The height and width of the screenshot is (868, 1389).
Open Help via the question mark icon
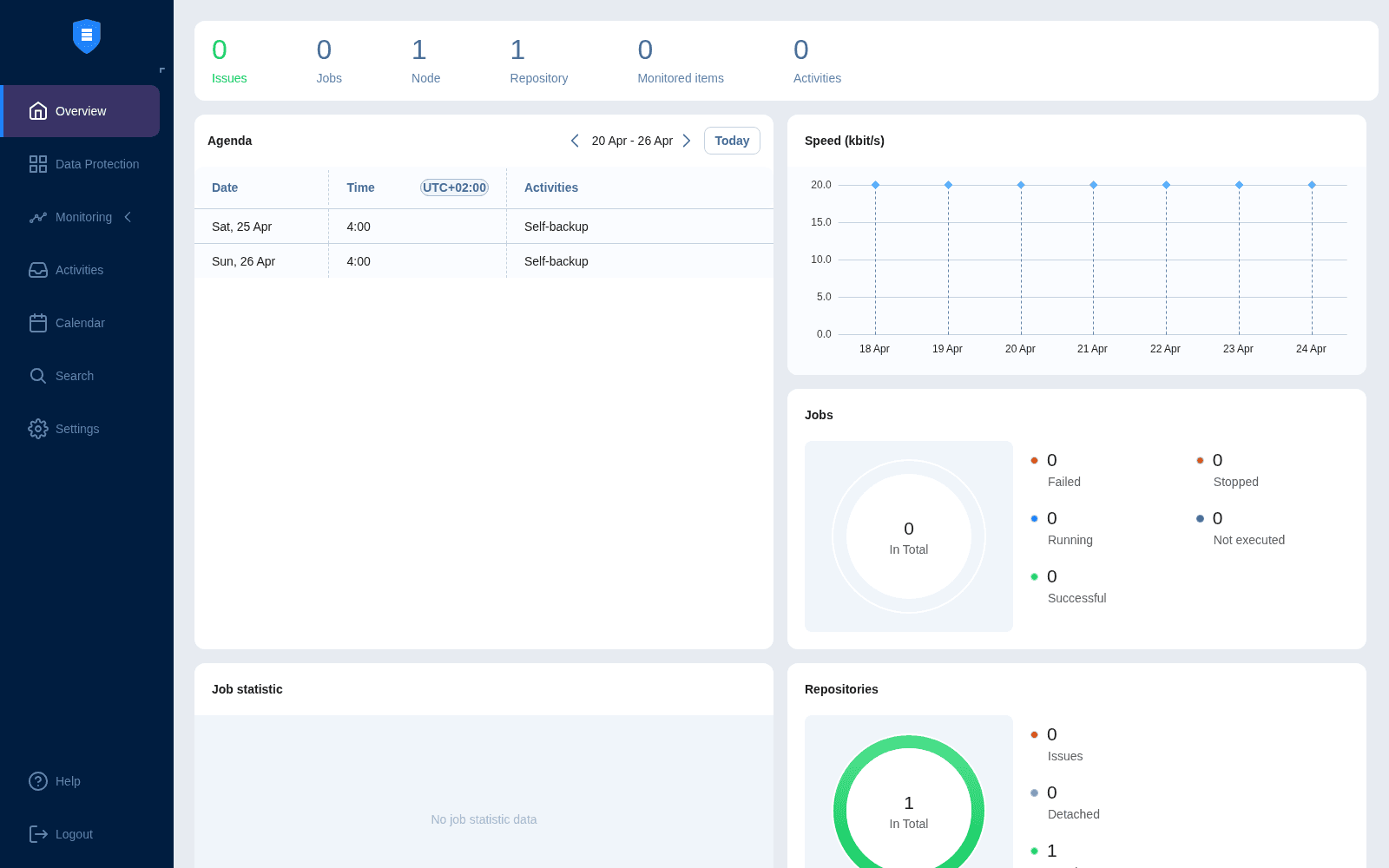tap(38, 780)
